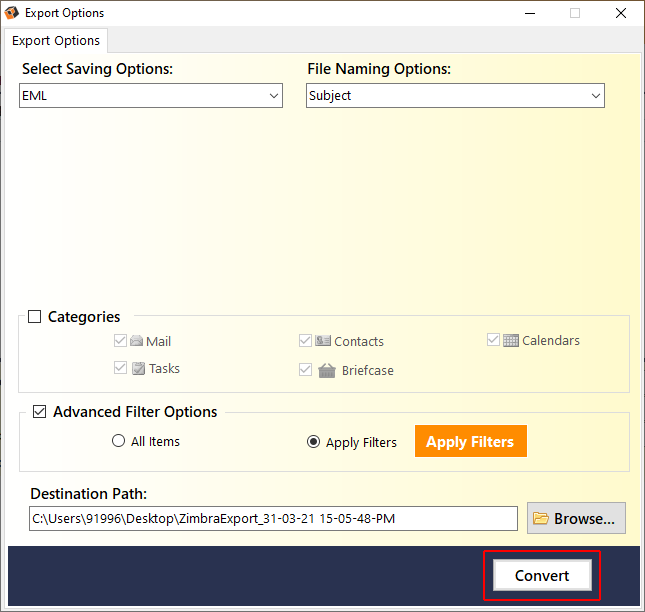Screen dimensions: 645x612
Task: Start conversion with the Convert button
Action: point(542,575)
